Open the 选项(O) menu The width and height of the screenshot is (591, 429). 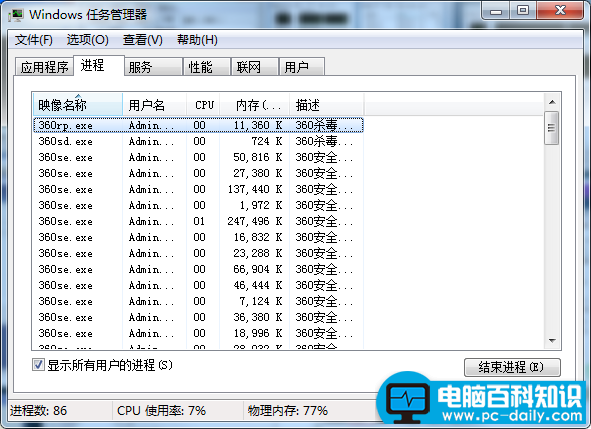coord(87,40)
